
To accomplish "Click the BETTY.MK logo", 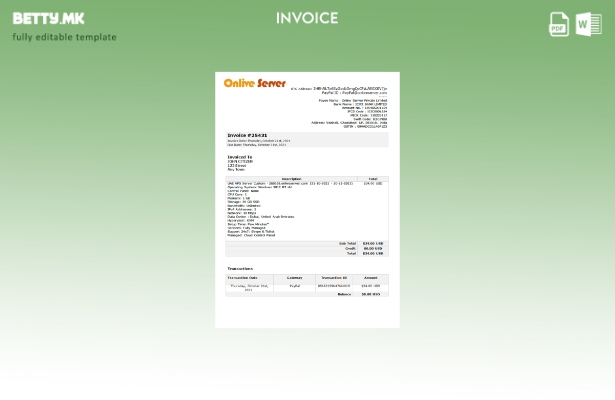I will tap(48, 18).
